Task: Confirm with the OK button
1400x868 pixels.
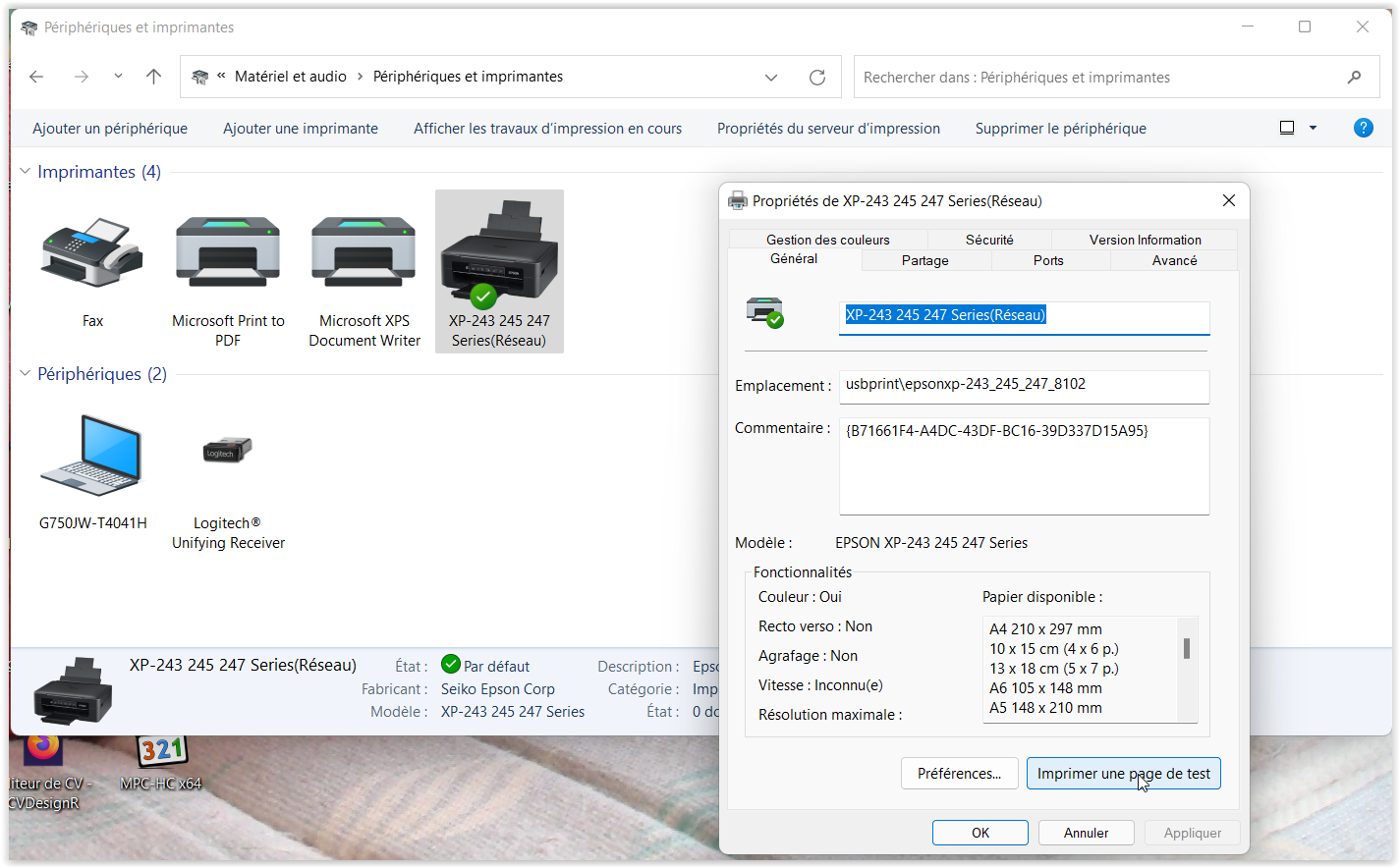Action: 980,833
